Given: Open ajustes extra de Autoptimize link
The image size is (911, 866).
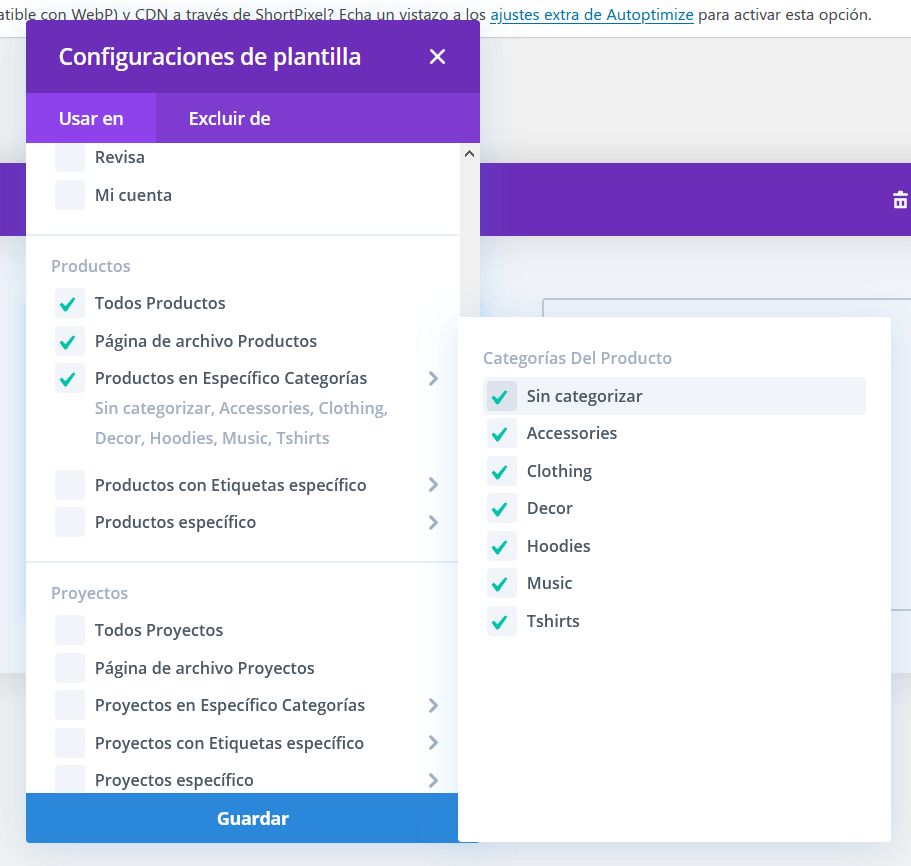Looking at the screenshot, I should tap(592, 15).
